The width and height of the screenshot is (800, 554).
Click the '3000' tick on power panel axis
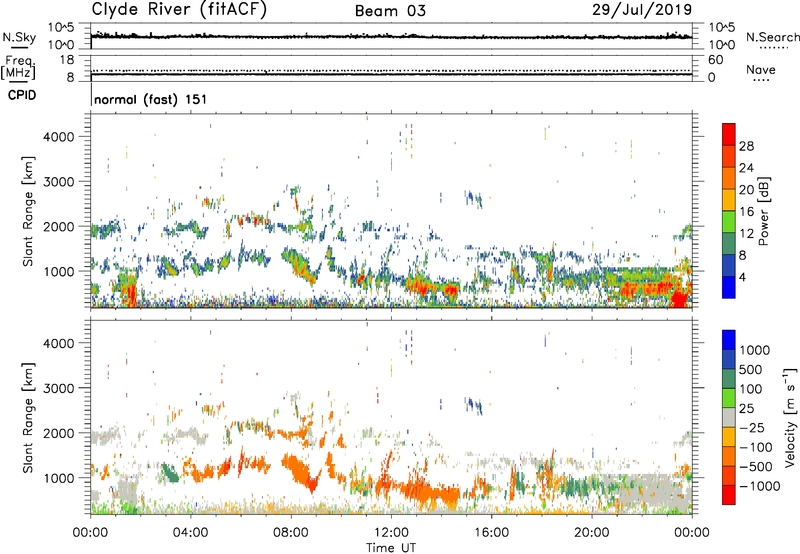point(59,182)
